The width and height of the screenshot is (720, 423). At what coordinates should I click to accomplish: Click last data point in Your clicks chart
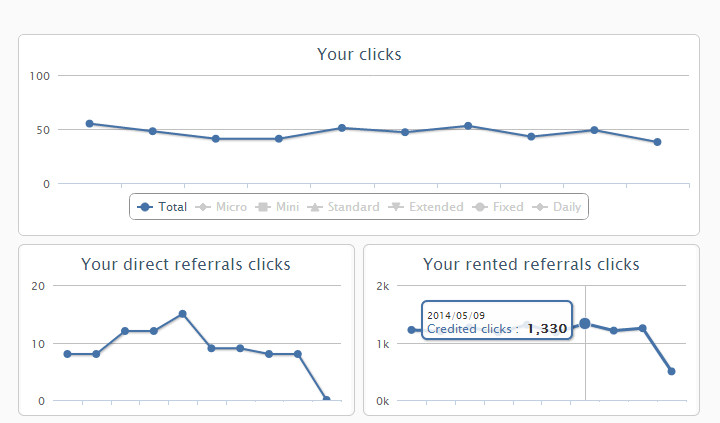(x=657, y=142)
